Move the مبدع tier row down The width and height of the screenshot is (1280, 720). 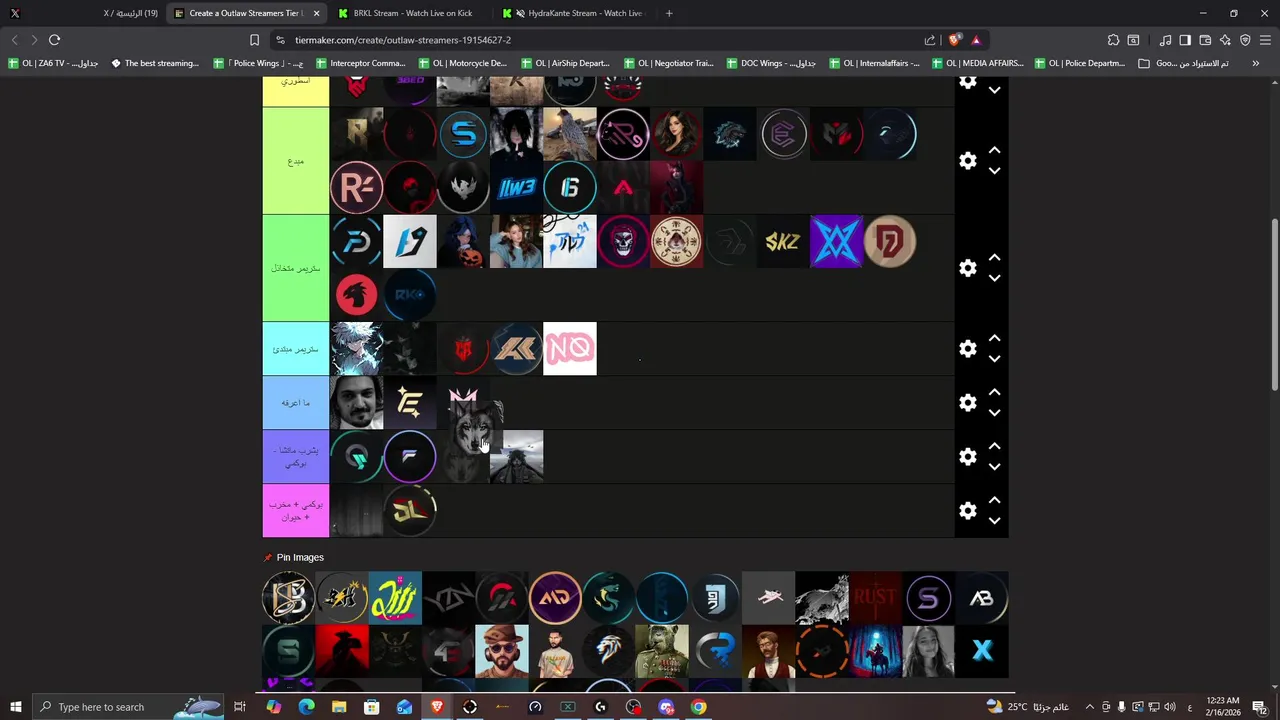994,171
